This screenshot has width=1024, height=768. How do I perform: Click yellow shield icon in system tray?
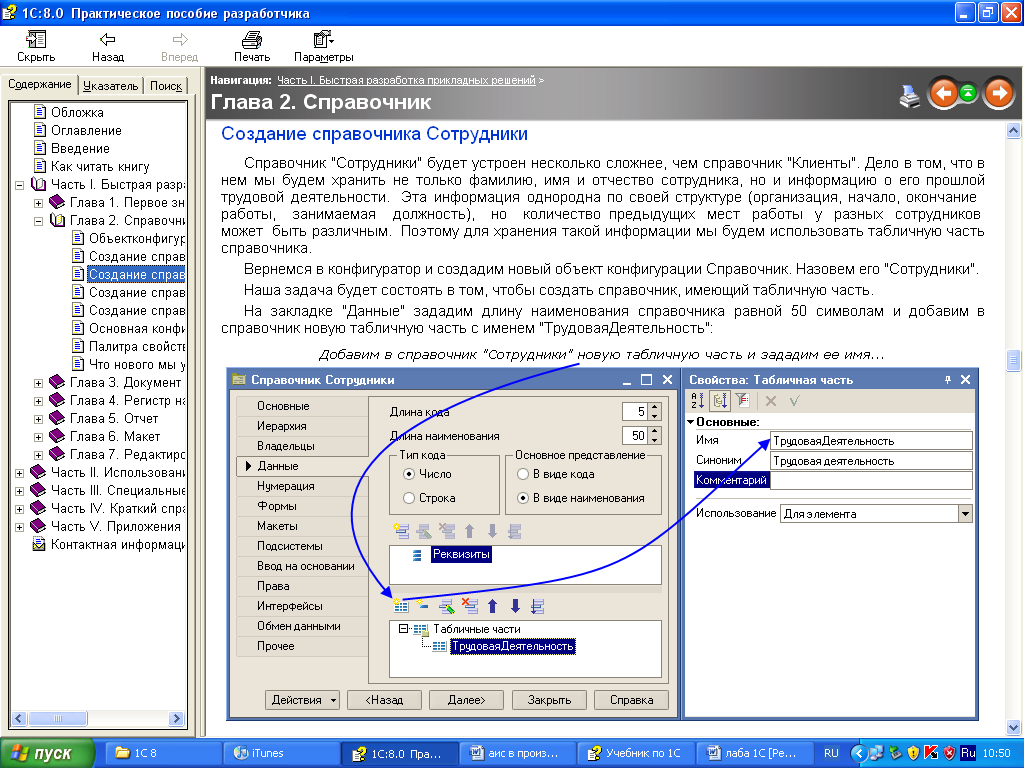(x=914, y=753)
